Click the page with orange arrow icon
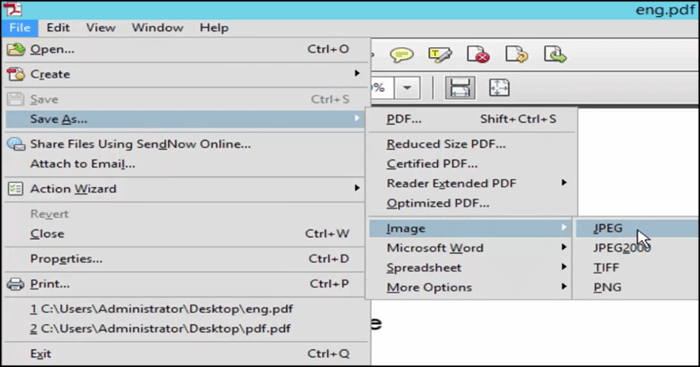Screen dimensions: 700x367 pyautogui.click(x=517, y=54)
